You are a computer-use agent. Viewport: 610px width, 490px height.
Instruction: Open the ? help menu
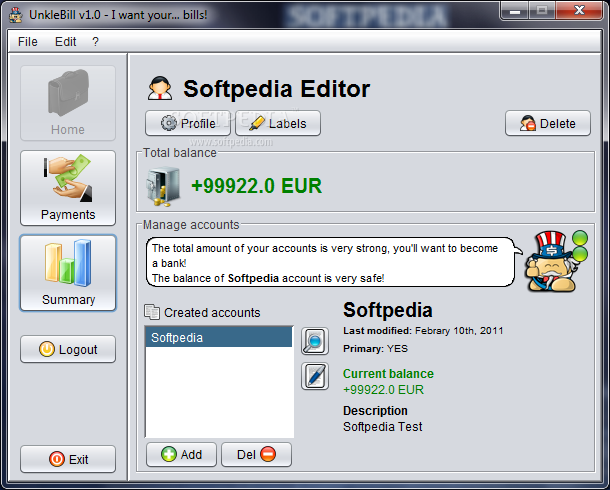tap(95, 42)
